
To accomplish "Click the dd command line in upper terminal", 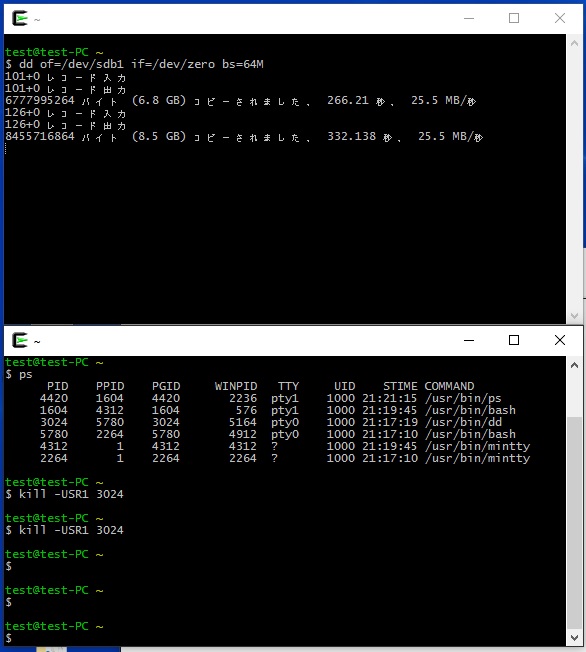I will [x=134, y=64].
